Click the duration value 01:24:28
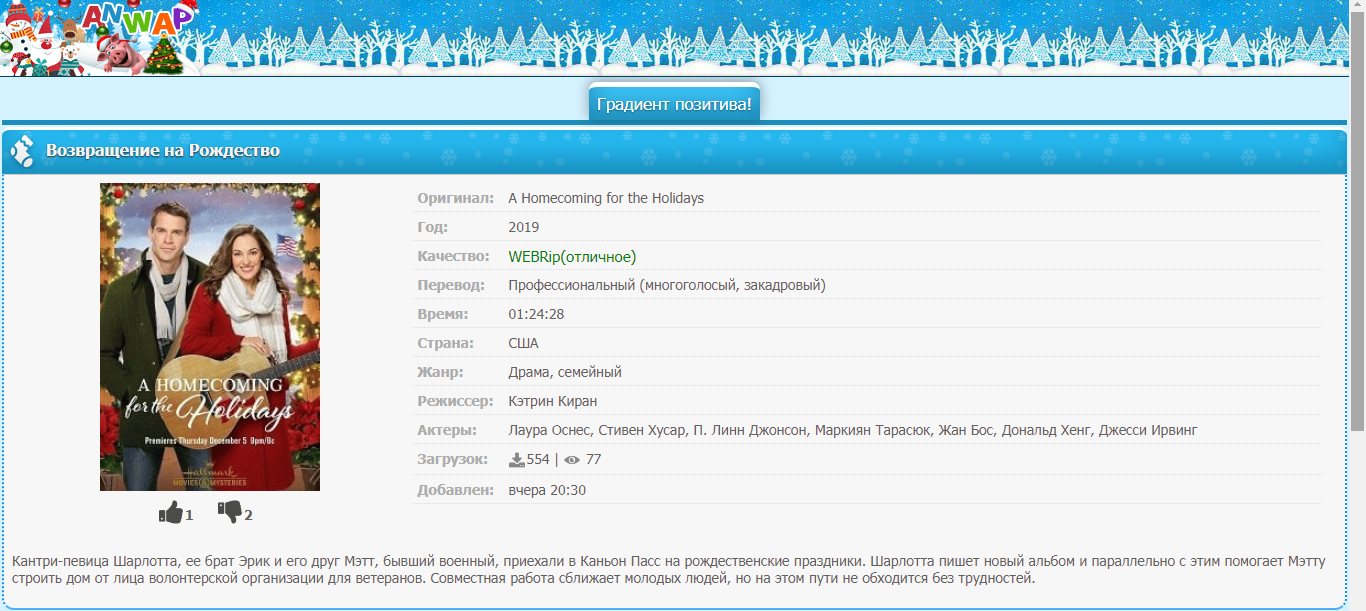The height and width of the screenshot is (611, 1366). [x=536, y=314]
